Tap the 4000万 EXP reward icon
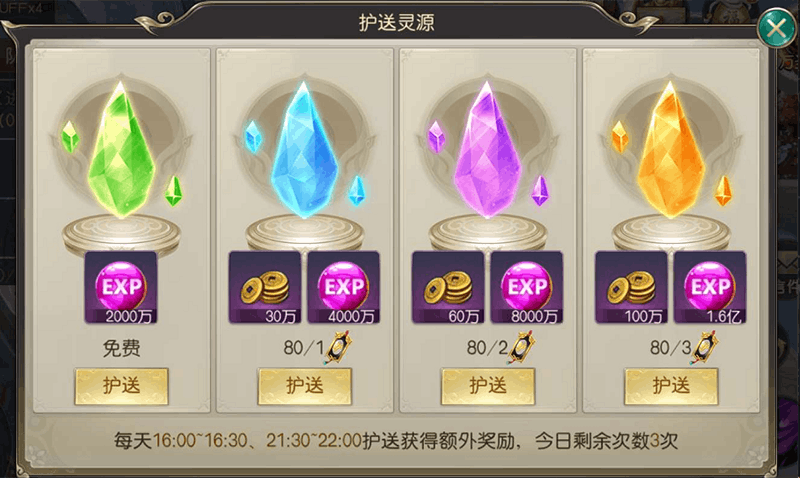Image resolution: width=800 pixels, height=478 pixels. tap(343, 287)
